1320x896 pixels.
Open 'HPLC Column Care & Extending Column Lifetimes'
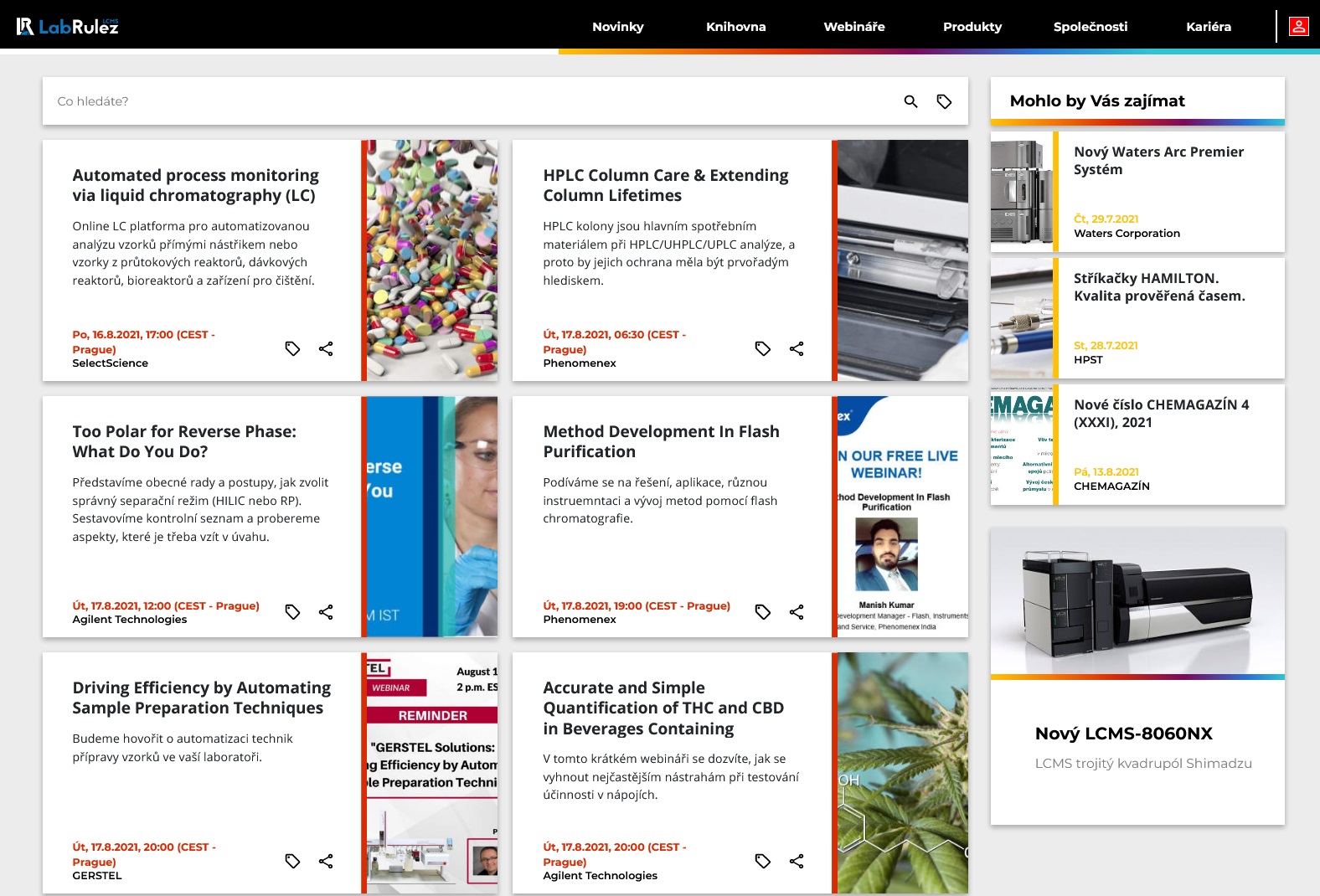pos(665,185)
